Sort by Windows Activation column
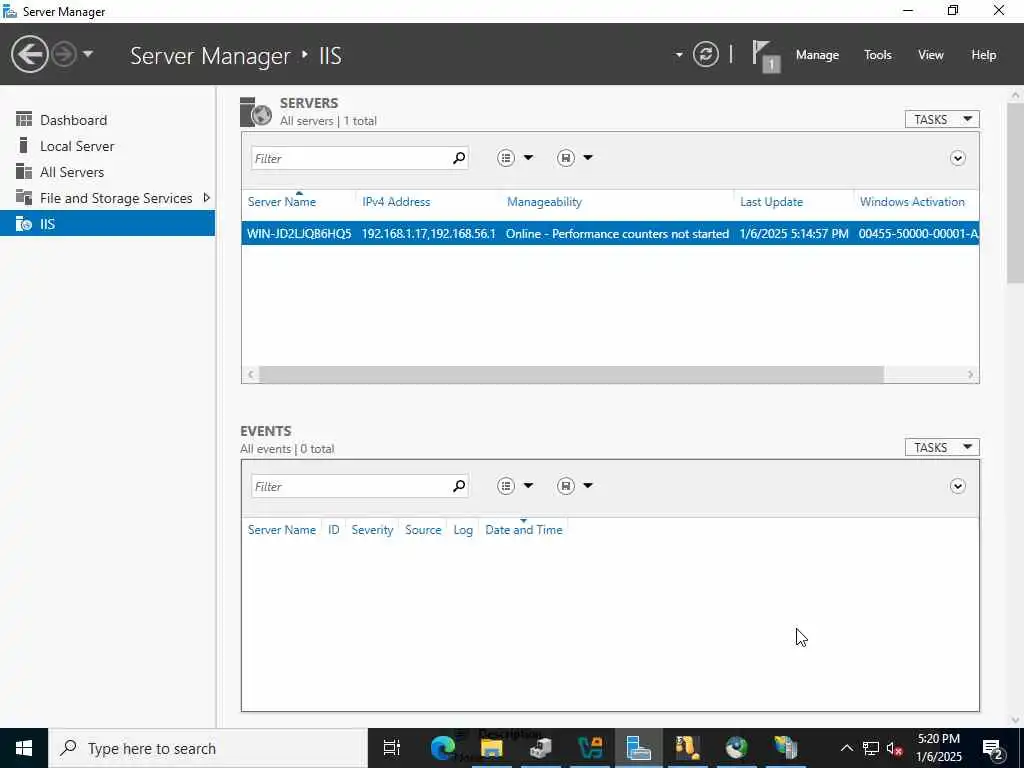1024x768 pixels. click(x=912, y=202)
